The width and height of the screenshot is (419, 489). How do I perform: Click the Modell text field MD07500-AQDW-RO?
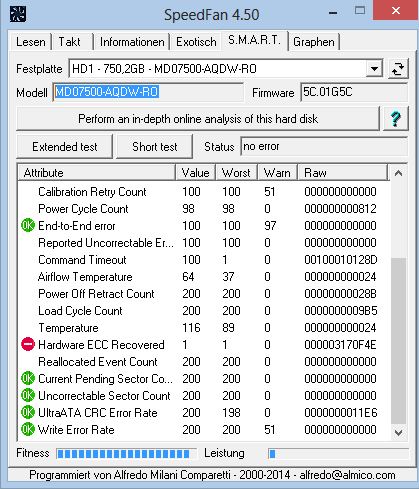click(148, 92)
